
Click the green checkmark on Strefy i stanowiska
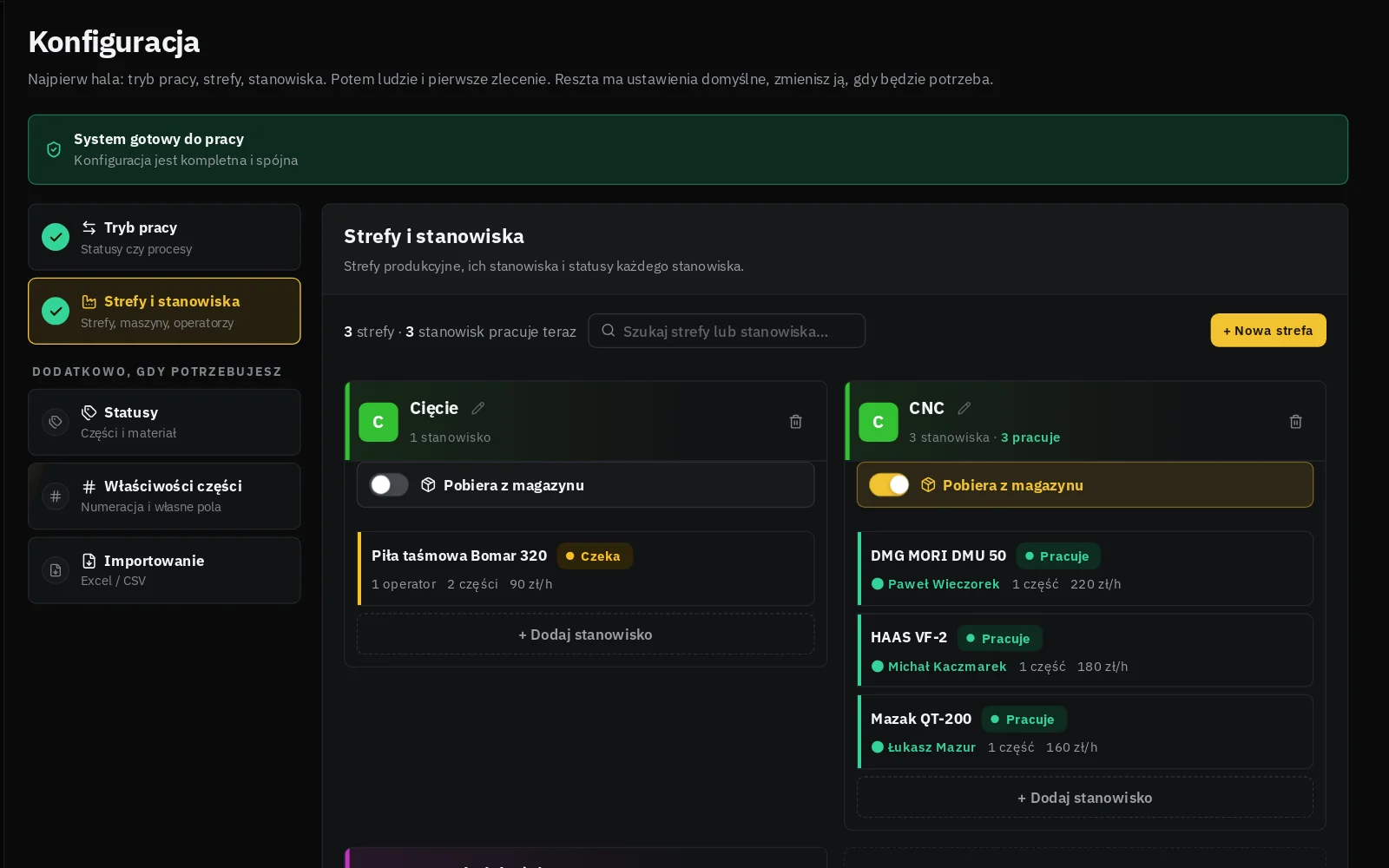click(56, 311)
